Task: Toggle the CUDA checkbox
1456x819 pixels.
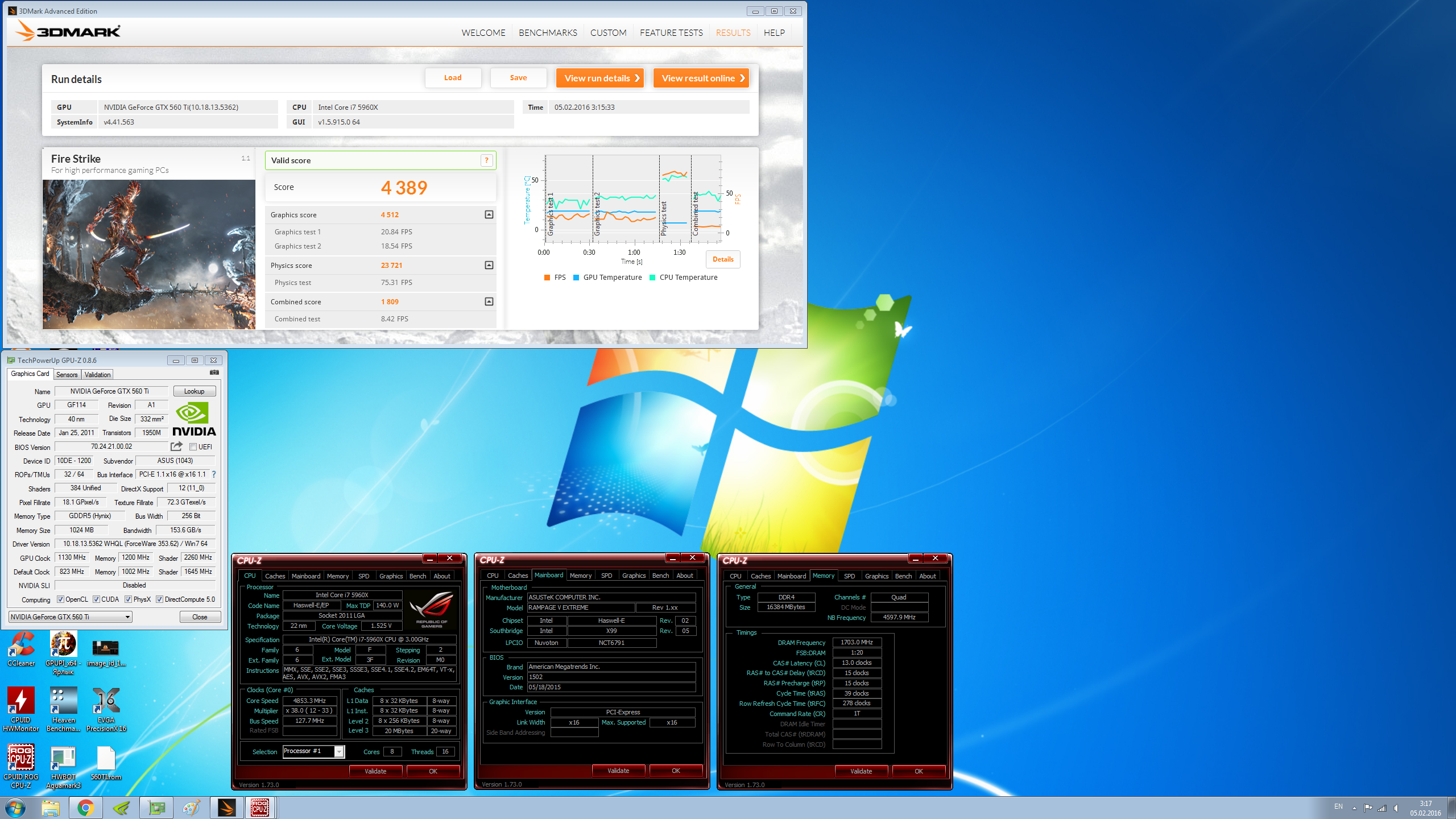Action: (96, 599)
